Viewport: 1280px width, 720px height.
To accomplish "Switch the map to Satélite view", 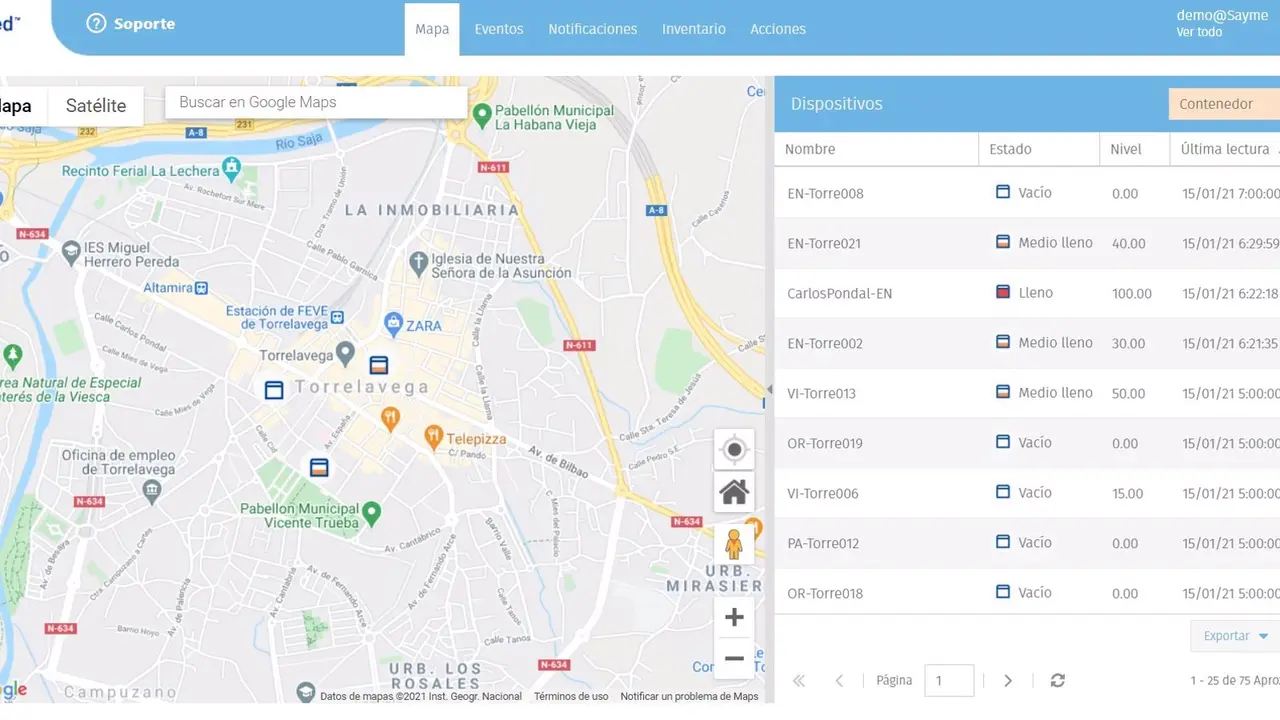I will (x=95, y=105).
